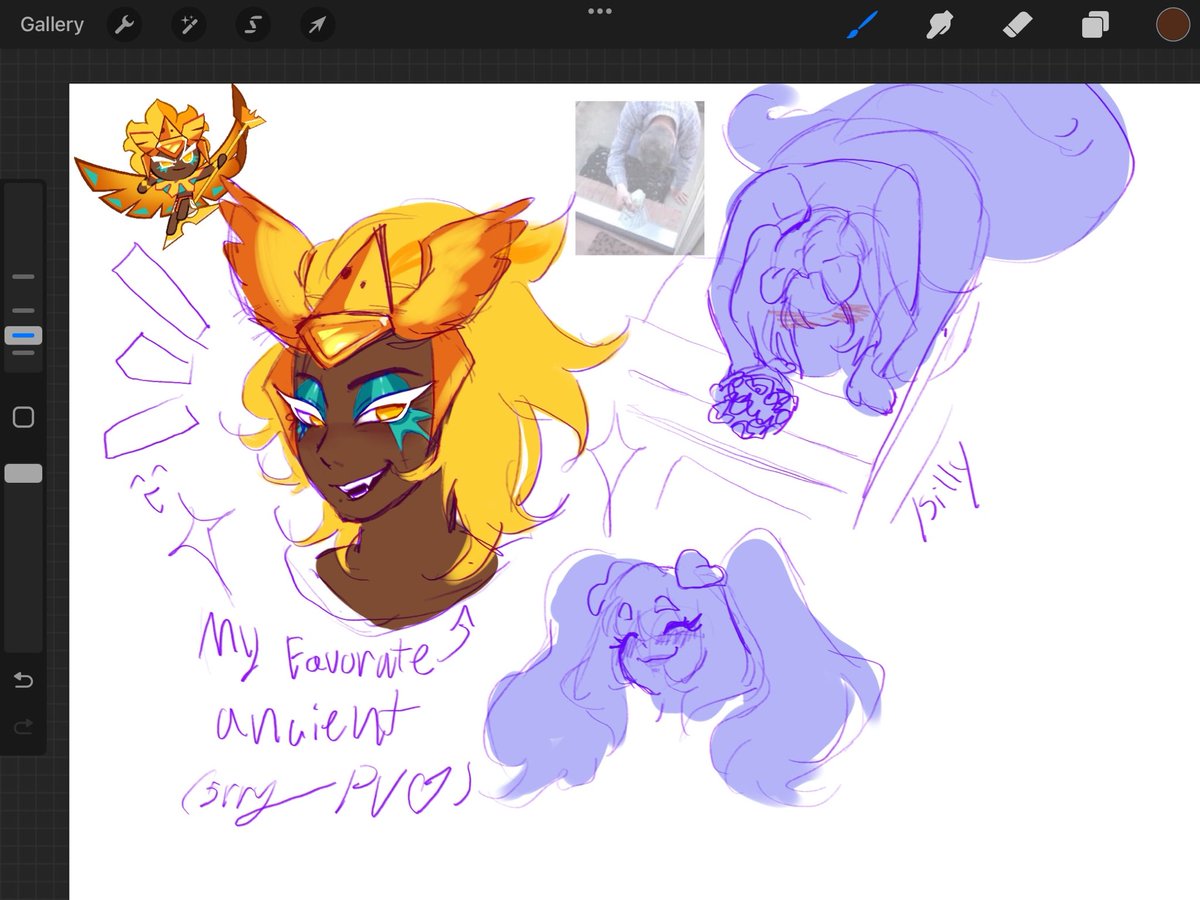Image resolution: width=1200 pixels, height=900 pixels.
Task: Tap the purple pigtail character's heart bow
Action: tap(699, 571)
